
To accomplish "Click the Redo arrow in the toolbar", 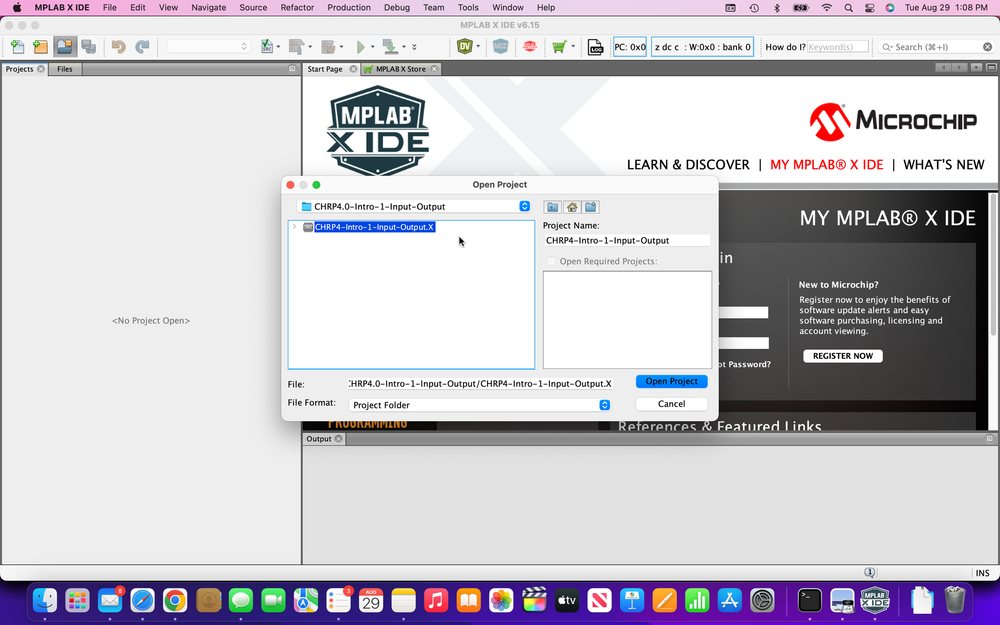I will tap(142, 46).
